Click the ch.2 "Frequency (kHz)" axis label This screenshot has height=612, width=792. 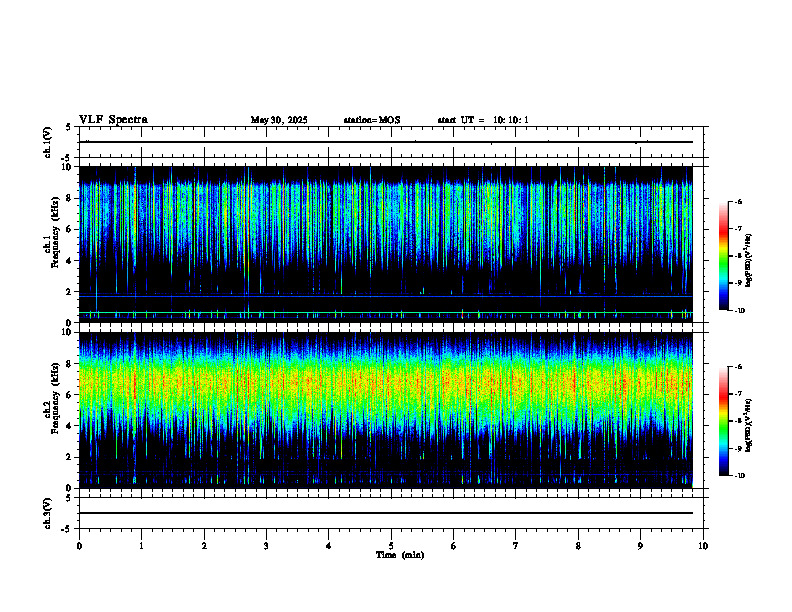[x=55, y=398]
